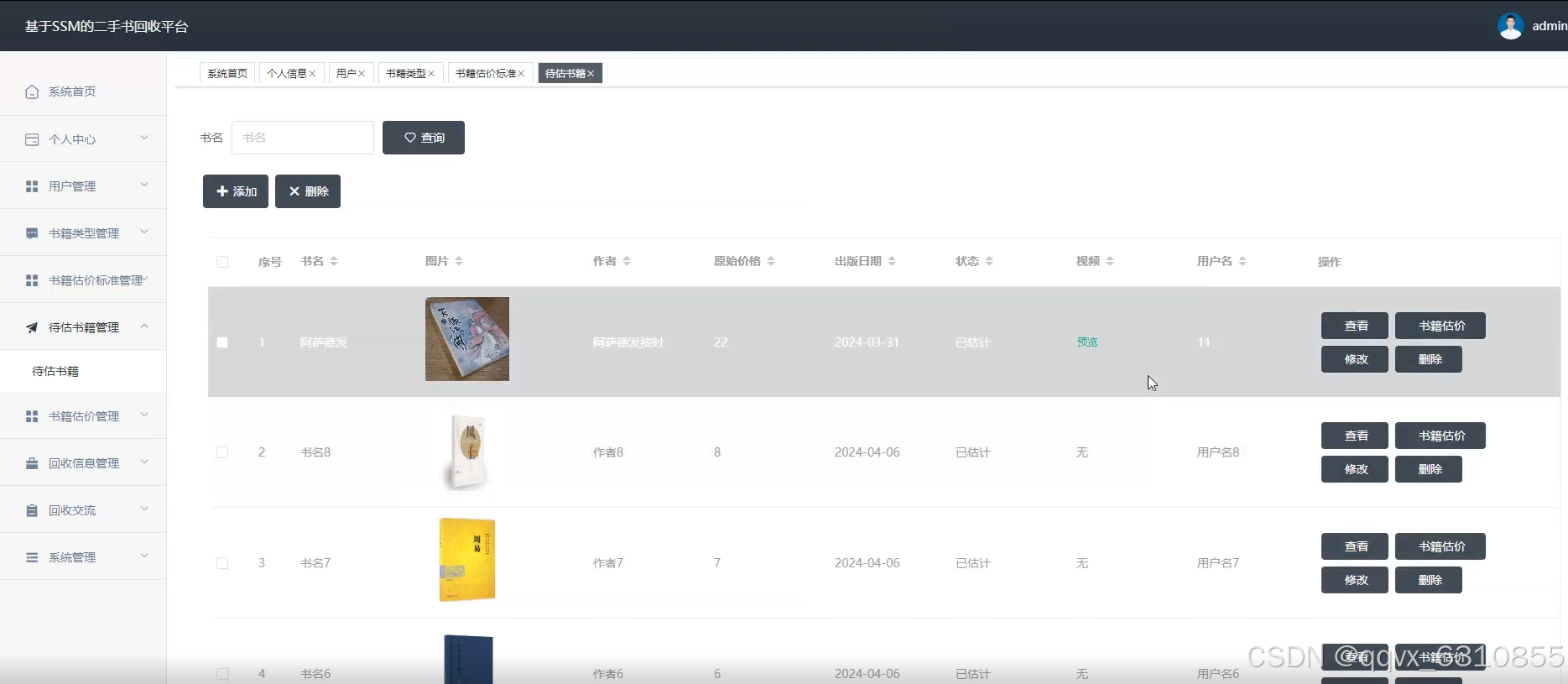Expand the 书籍估价管理 menu chevron
Screen dimensions: 1568x684
(144, 415)
